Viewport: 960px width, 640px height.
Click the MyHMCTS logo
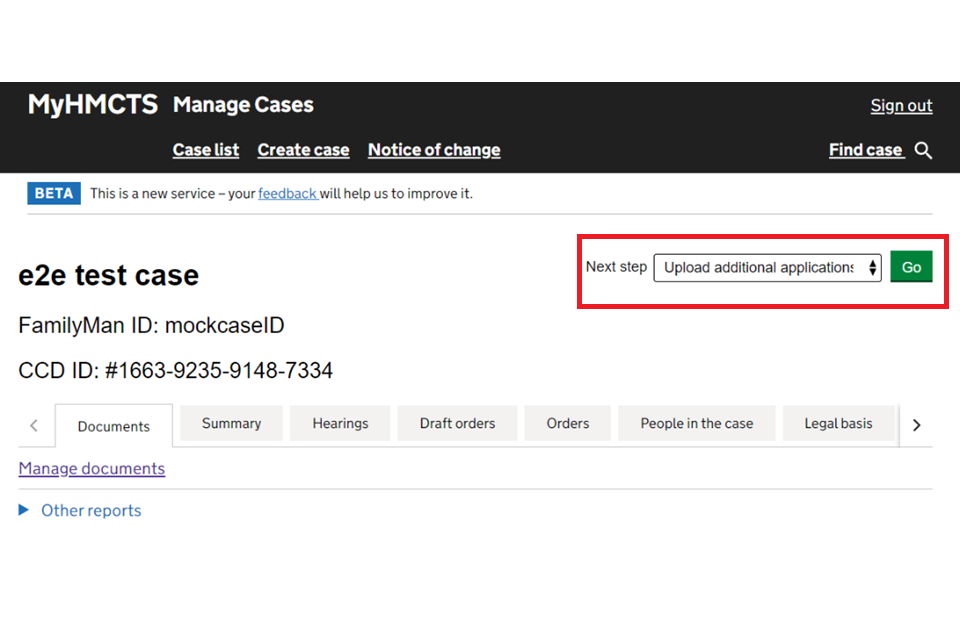(x=92, y=105)
